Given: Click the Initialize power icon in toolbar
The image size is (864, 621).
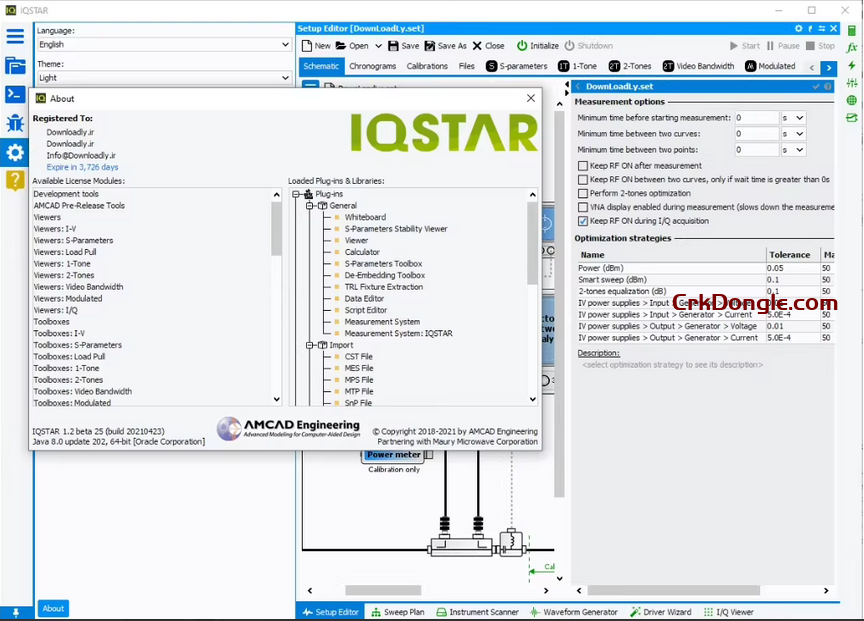Looking at the screenshot, I should coord(521,46).
